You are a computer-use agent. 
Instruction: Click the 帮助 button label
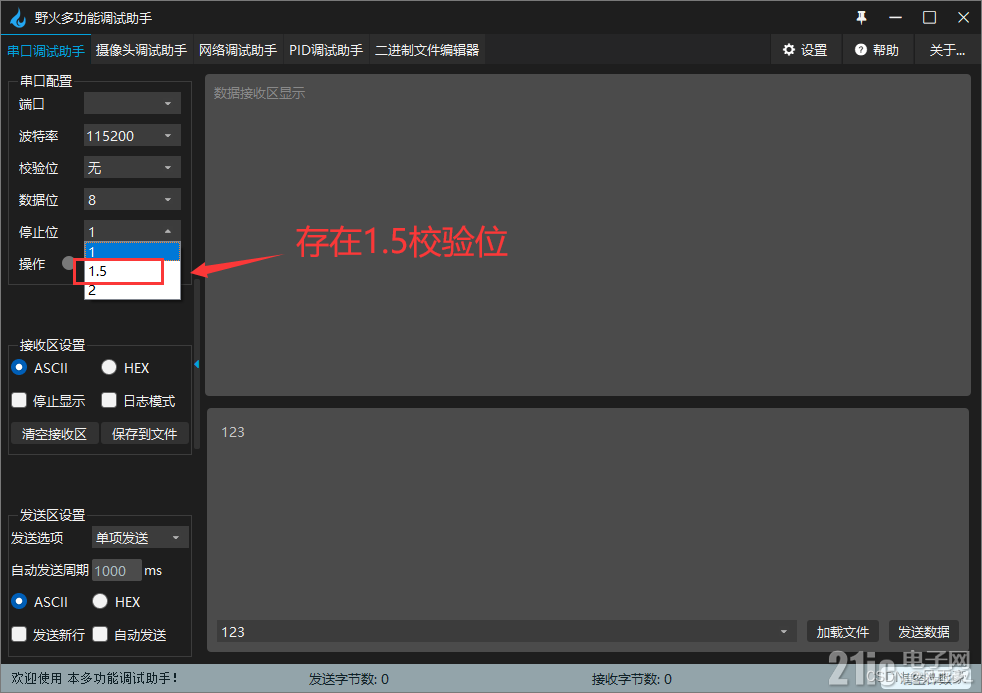[x=886, y=50]
